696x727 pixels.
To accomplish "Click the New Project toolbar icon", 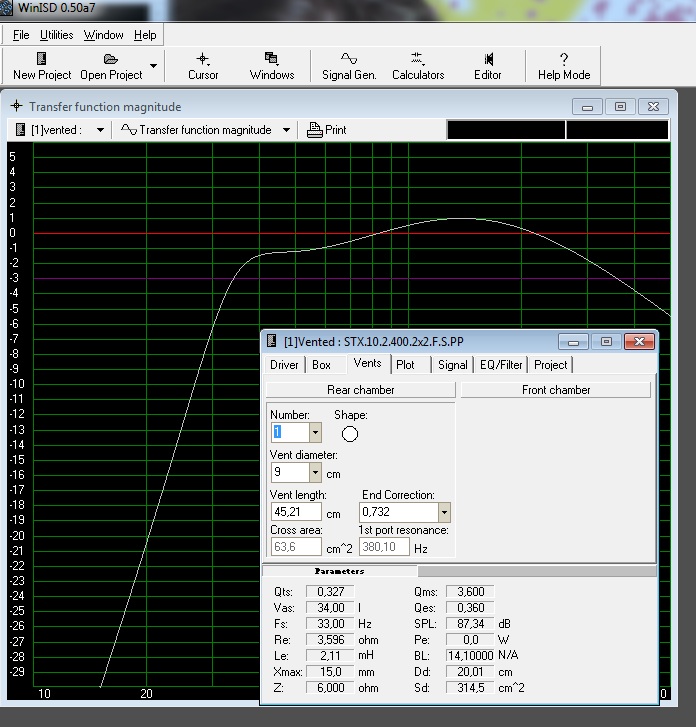I will (x=42, y=60).
